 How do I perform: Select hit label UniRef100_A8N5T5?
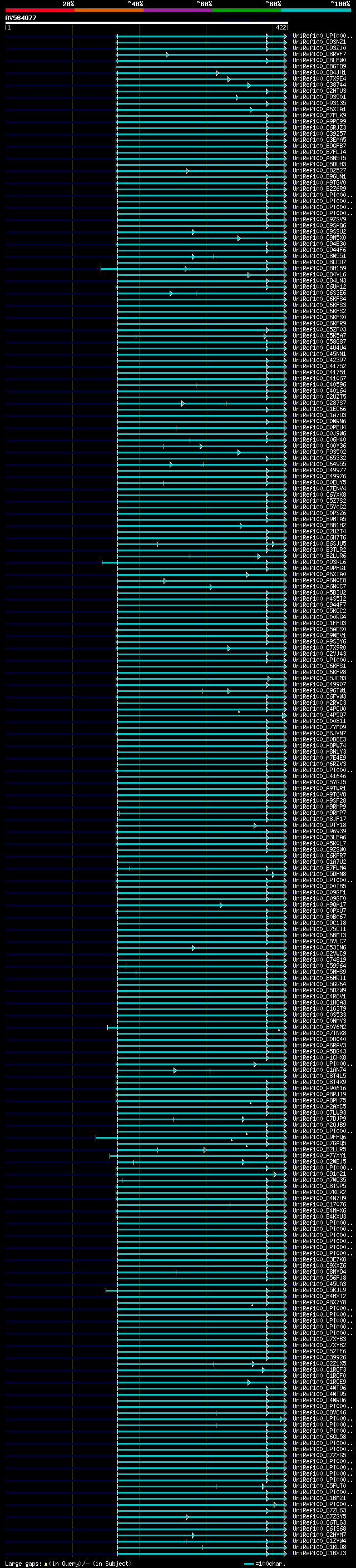(319, 159)
